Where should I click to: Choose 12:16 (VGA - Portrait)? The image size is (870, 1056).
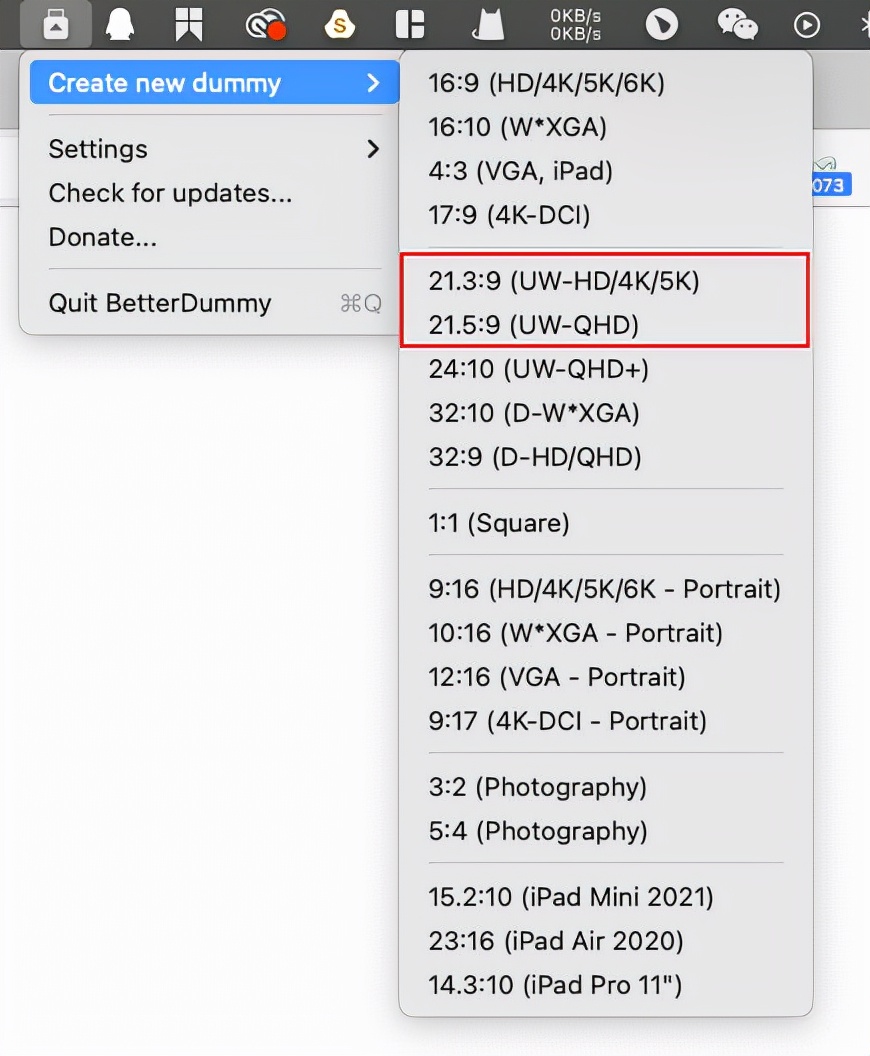[x=605, y=677]
